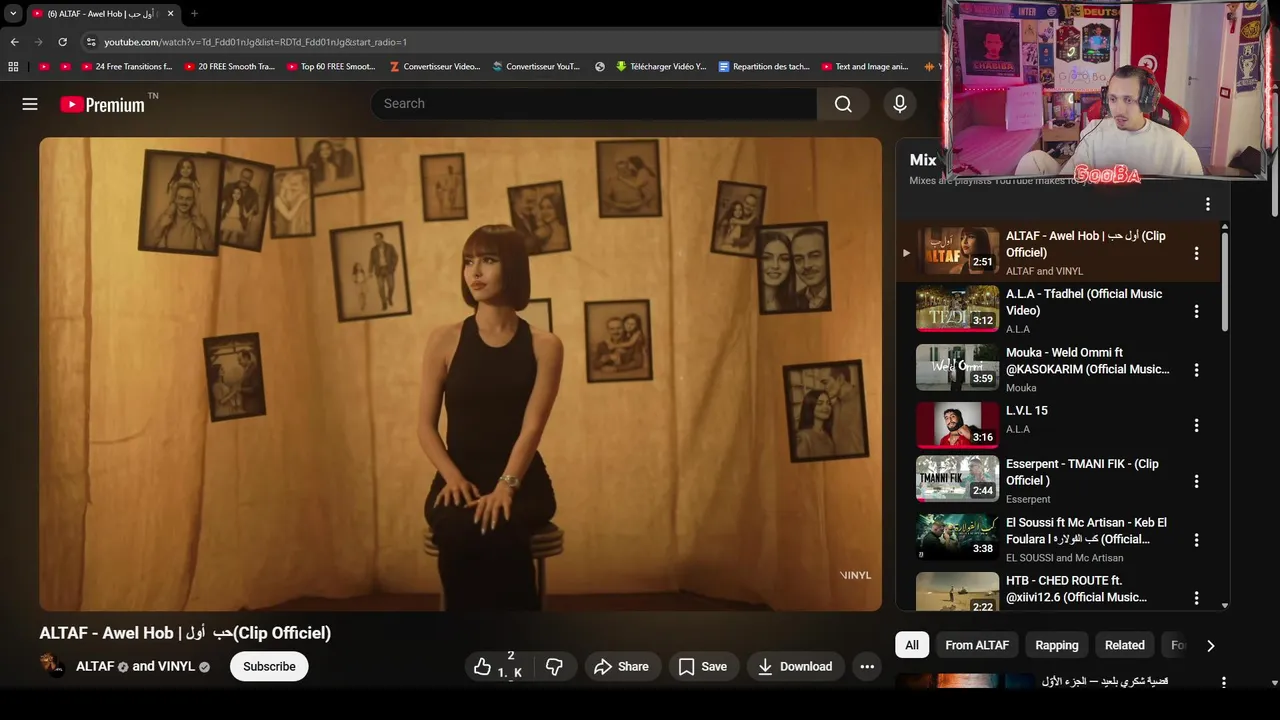Open options for ALTAF - Awel Hob playlist item
1280x720 pixels.
1196,253
